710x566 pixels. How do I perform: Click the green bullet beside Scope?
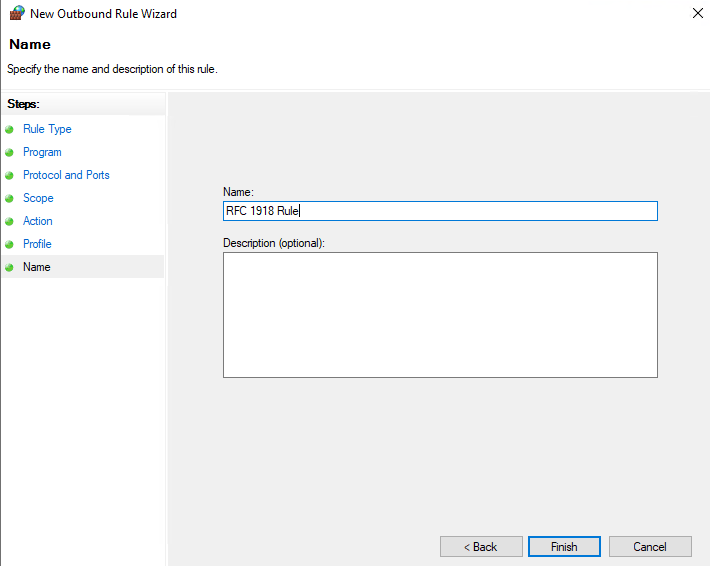tap(10, 199)
